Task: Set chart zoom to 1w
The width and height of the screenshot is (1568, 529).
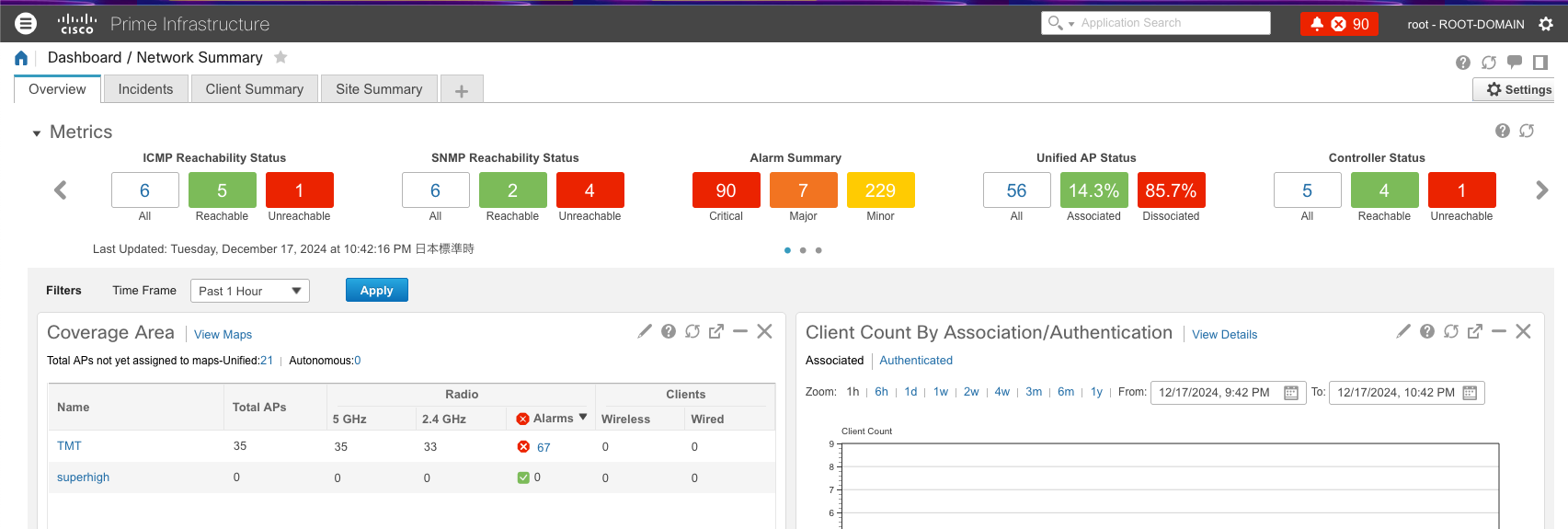Action: point(941,392)
